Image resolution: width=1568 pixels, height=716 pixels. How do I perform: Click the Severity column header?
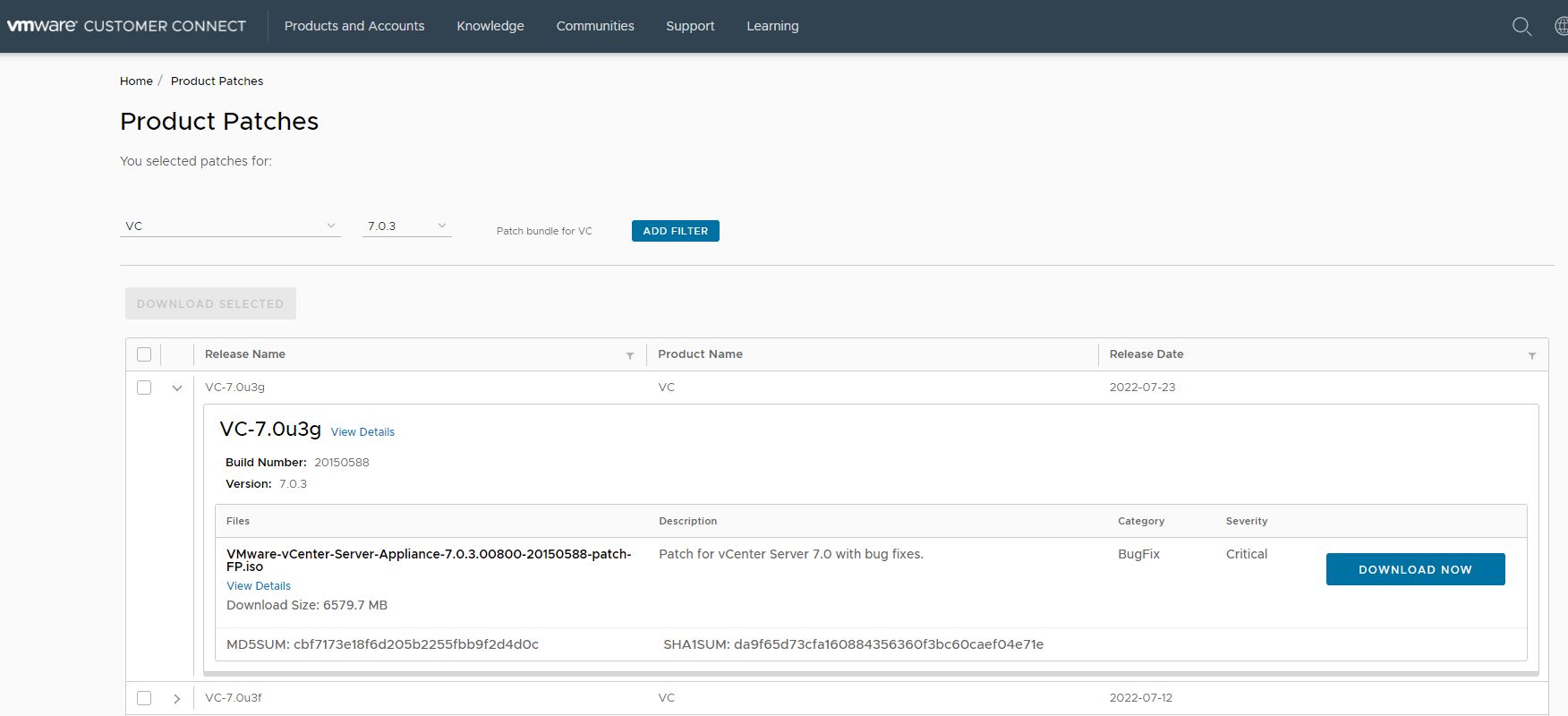1247,521
